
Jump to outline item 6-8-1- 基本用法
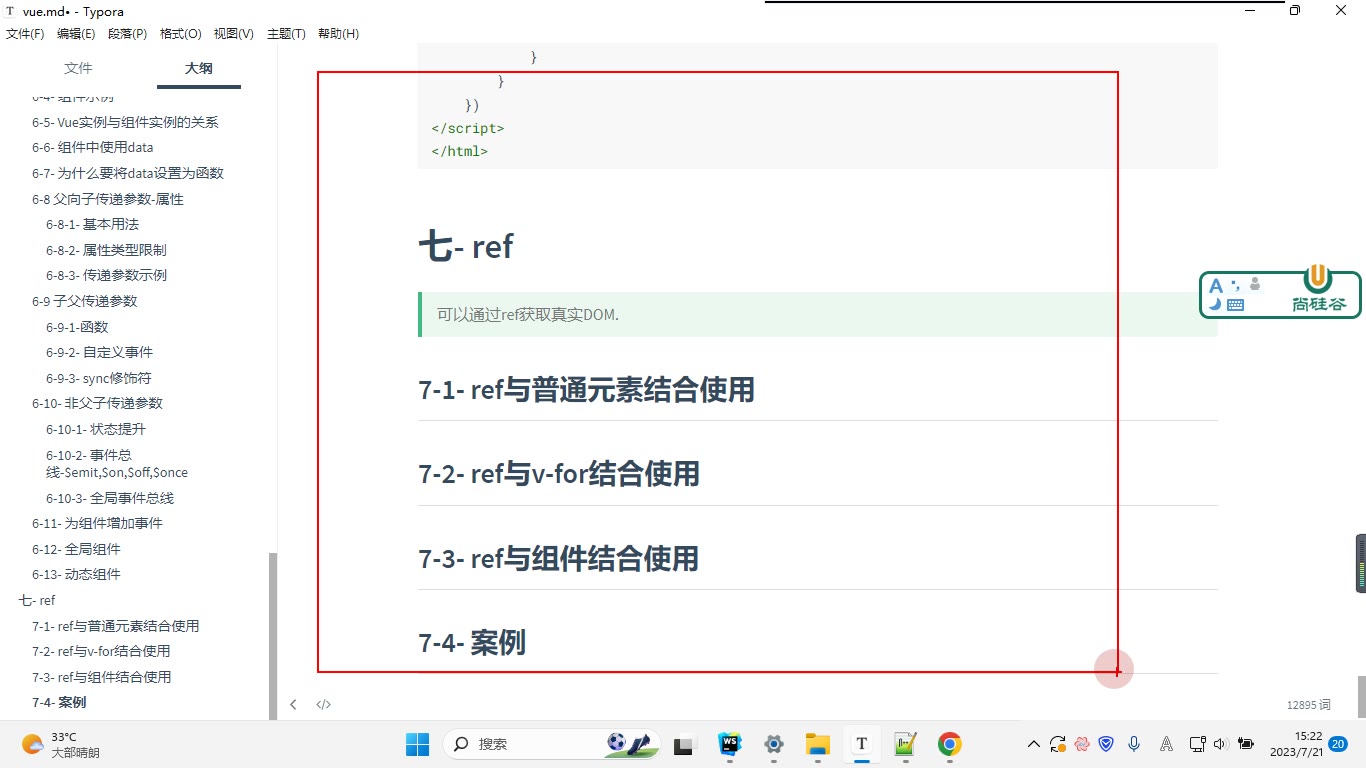click(92, 224)
